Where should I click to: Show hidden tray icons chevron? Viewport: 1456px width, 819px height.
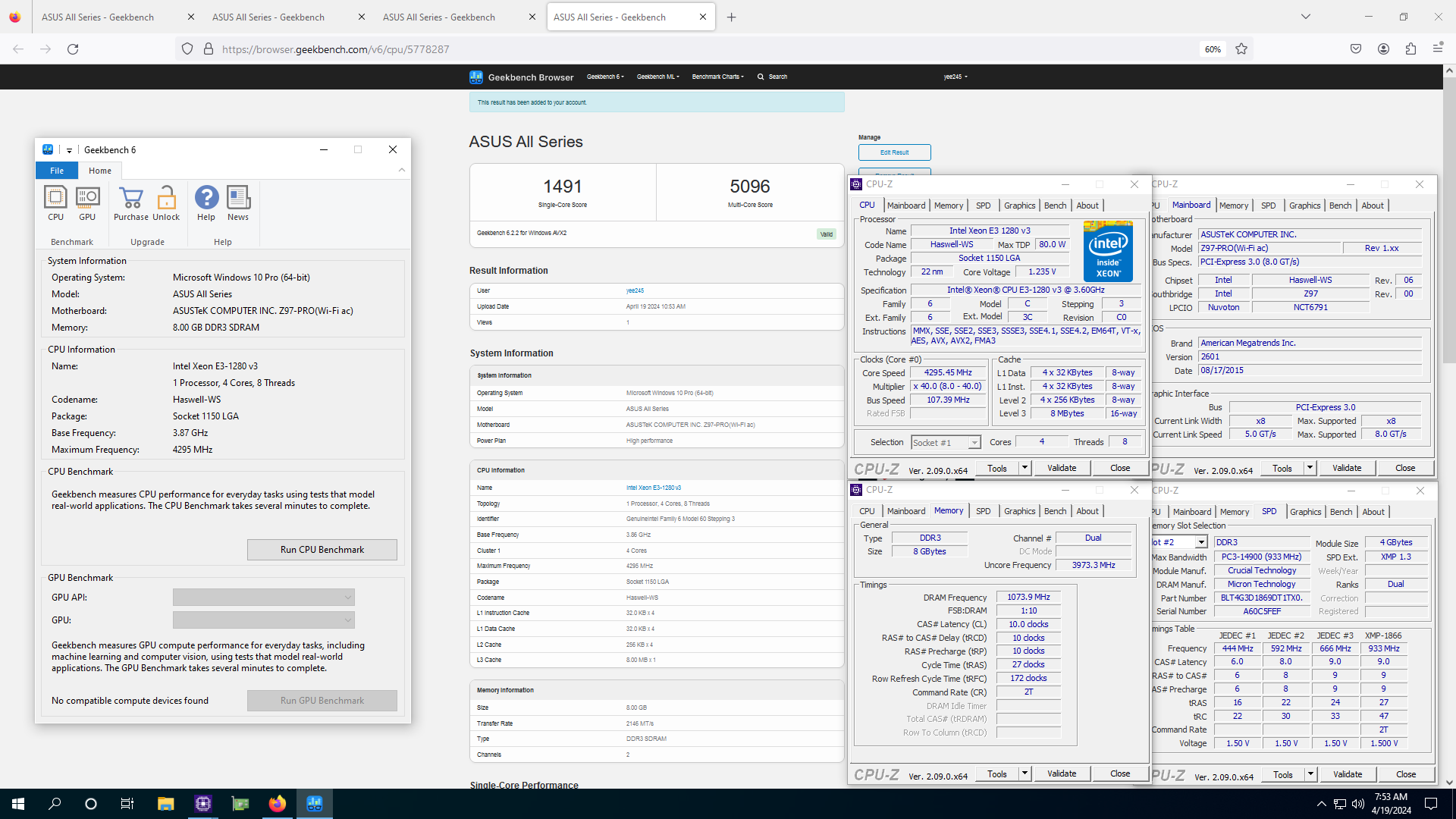pyautogui.click(x=1321, y=804)
